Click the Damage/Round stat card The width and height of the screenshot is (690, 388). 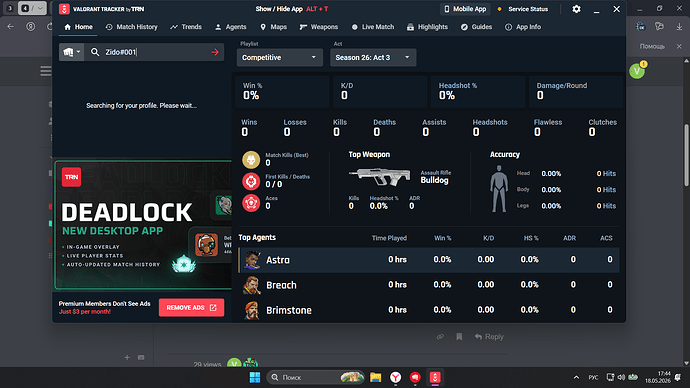[x=576, y=92]
